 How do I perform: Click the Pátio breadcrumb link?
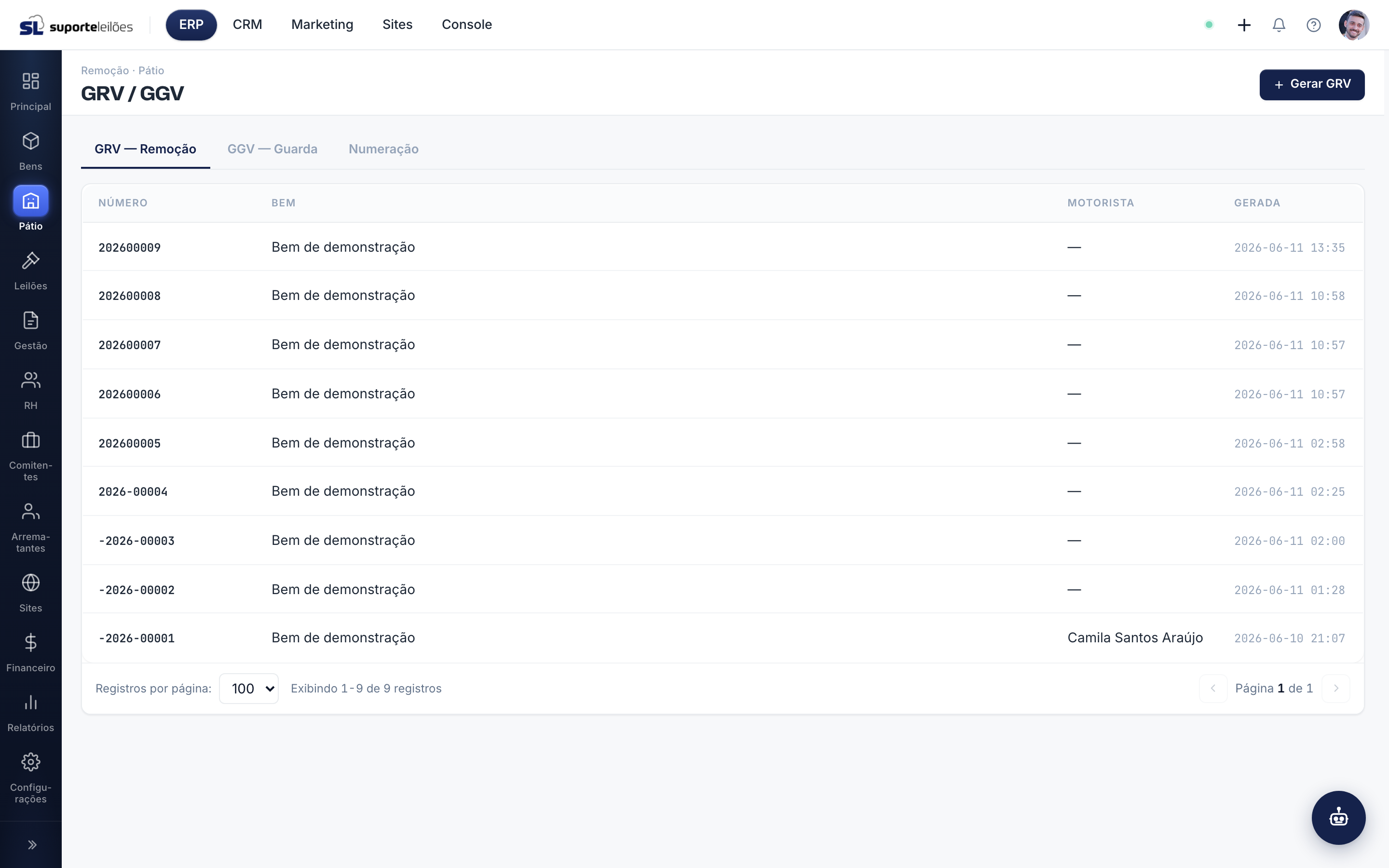(x=151, y=70)
